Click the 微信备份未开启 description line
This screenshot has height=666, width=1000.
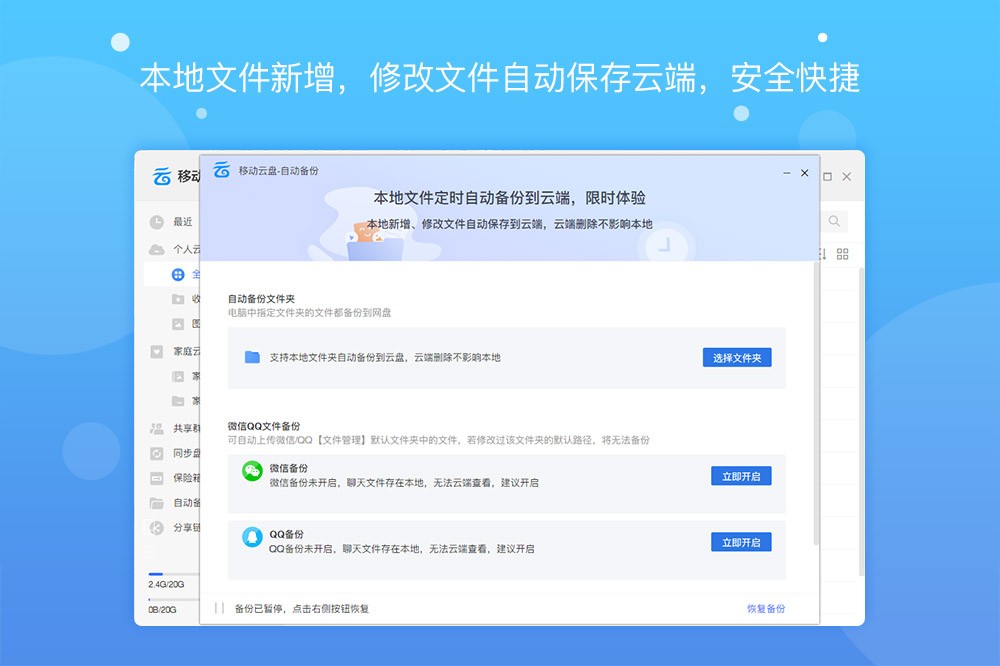[x=404, y=483]
